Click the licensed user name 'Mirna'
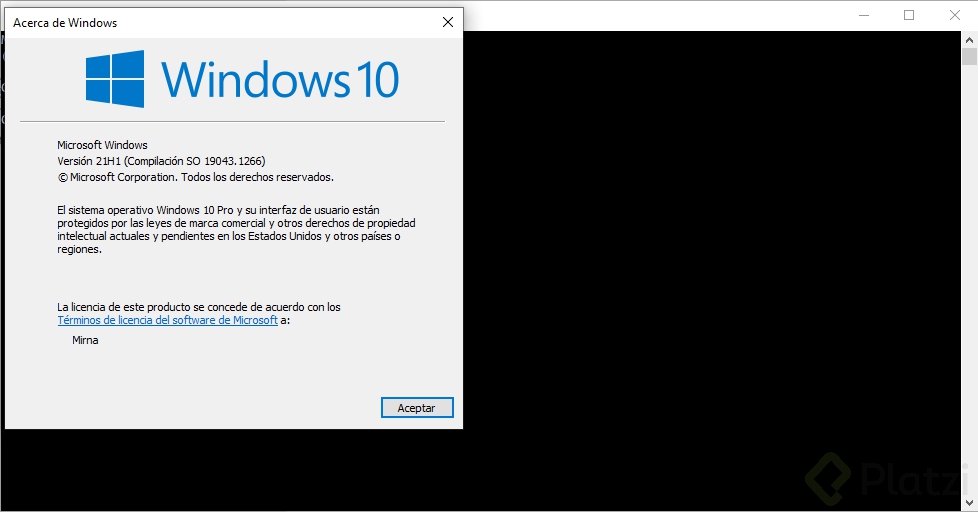 [85, 340]
